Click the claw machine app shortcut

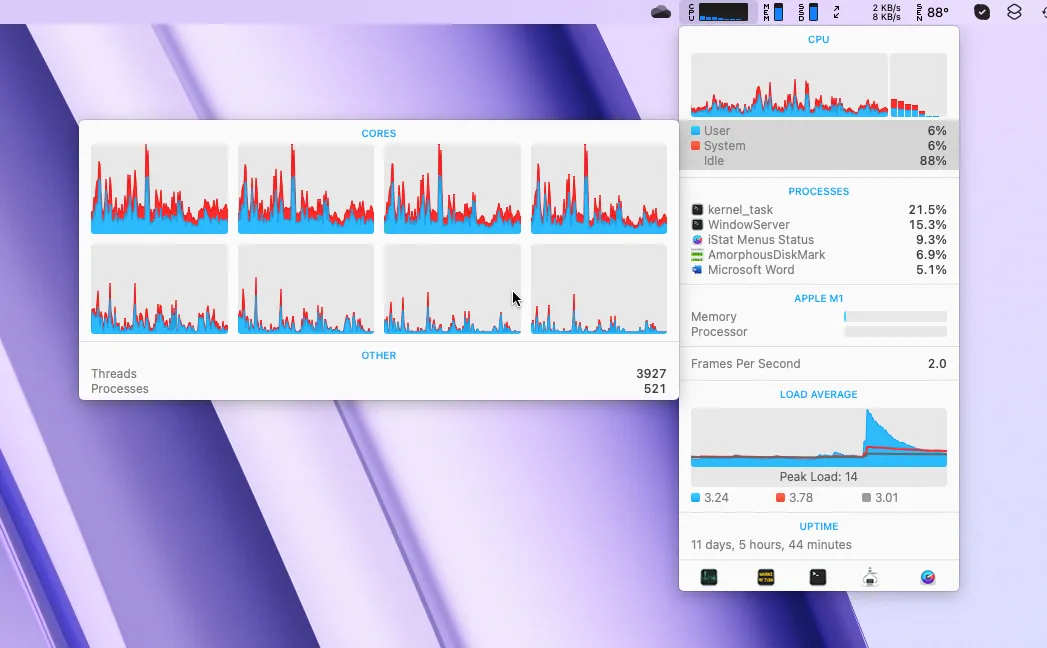[x=869, y=576]
